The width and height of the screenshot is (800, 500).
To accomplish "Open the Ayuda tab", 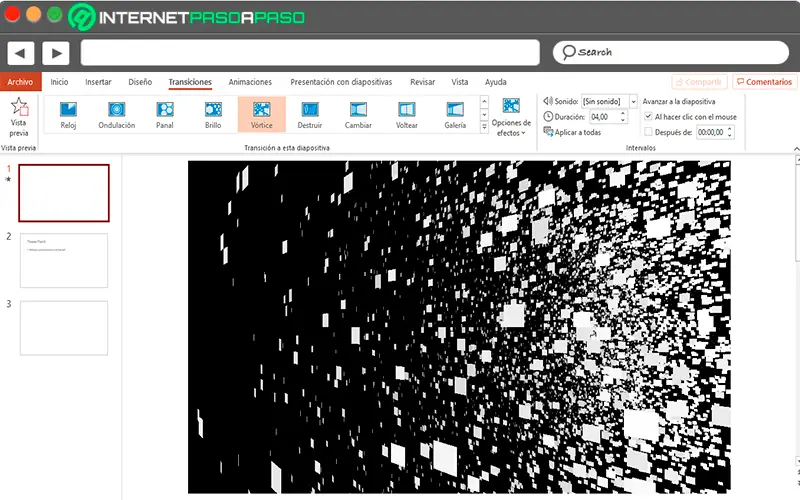I will tap(495, 82).
